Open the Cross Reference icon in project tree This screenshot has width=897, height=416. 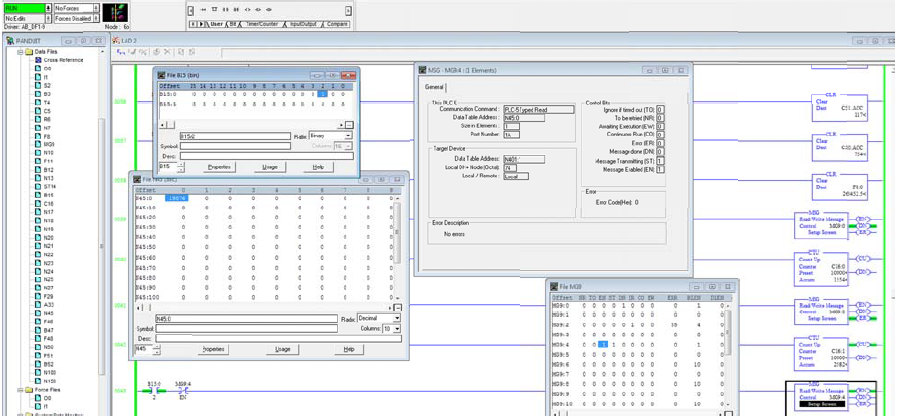pyautogui.click(x=38, y=60)
